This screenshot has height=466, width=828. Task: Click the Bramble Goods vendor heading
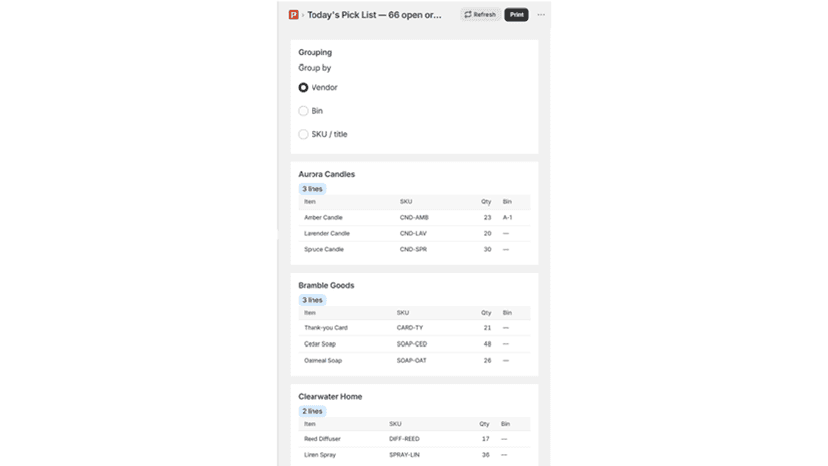pyautogui.click(x=326, y=285)
